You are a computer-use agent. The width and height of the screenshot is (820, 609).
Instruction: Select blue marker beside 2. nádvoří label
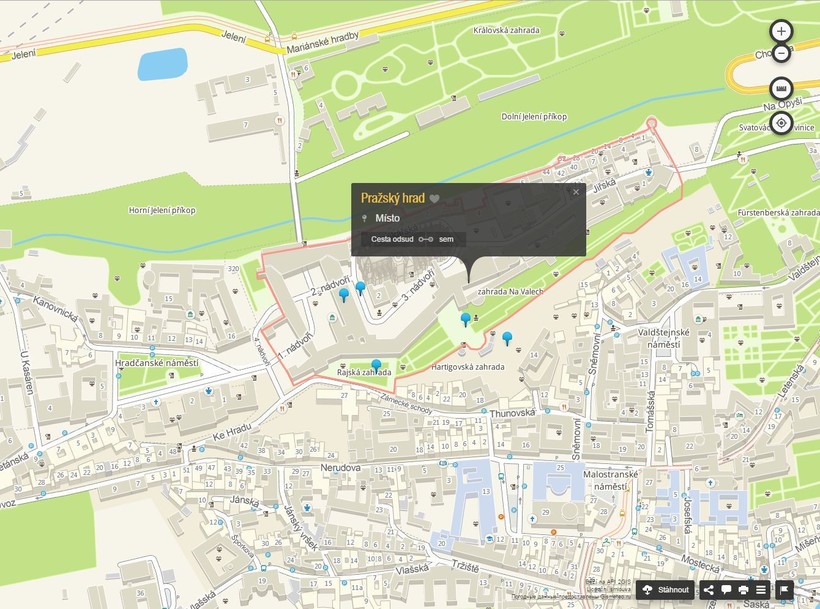344,293
